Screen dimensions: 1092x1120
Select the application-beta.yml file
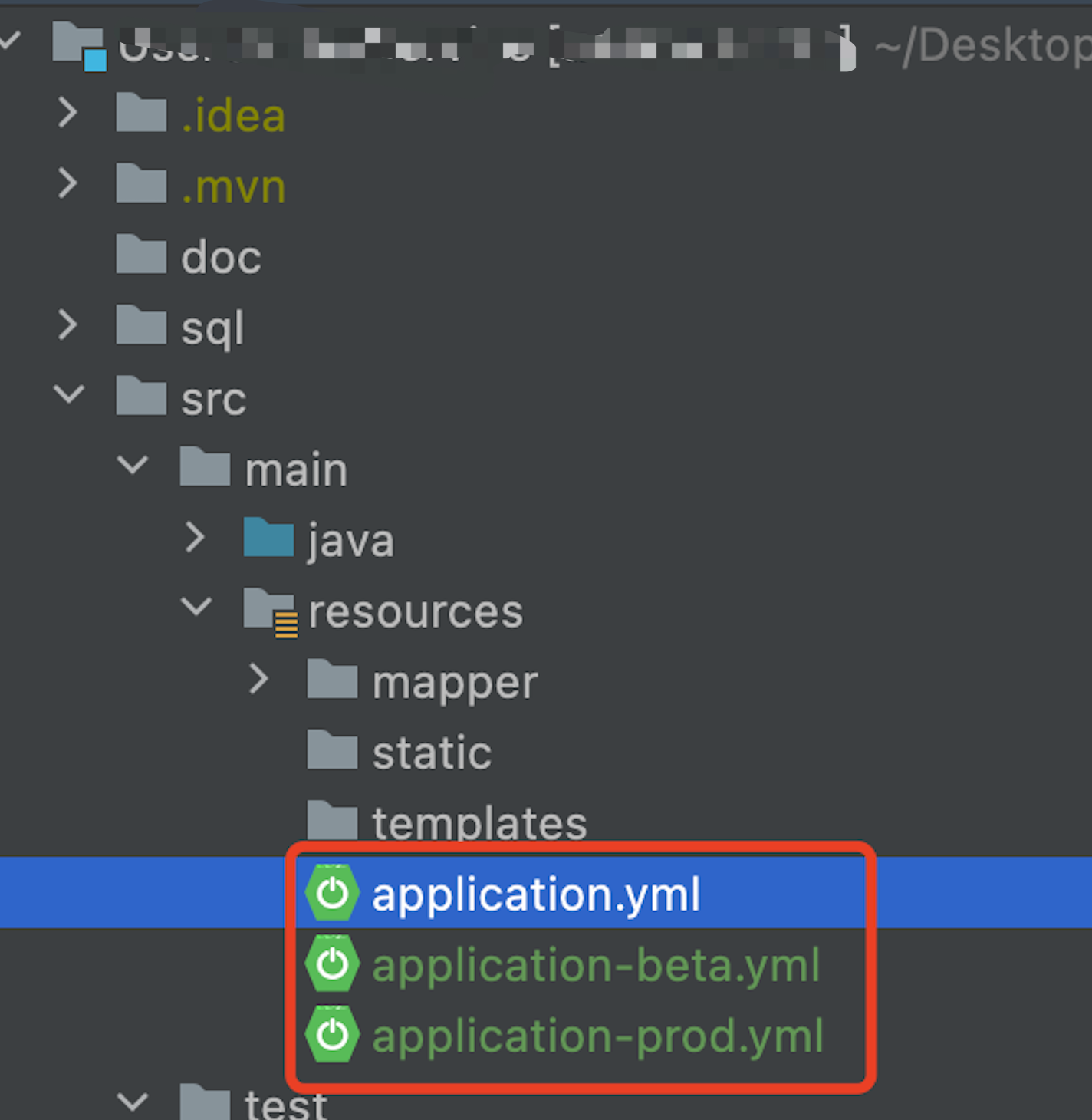coord(596,965)
